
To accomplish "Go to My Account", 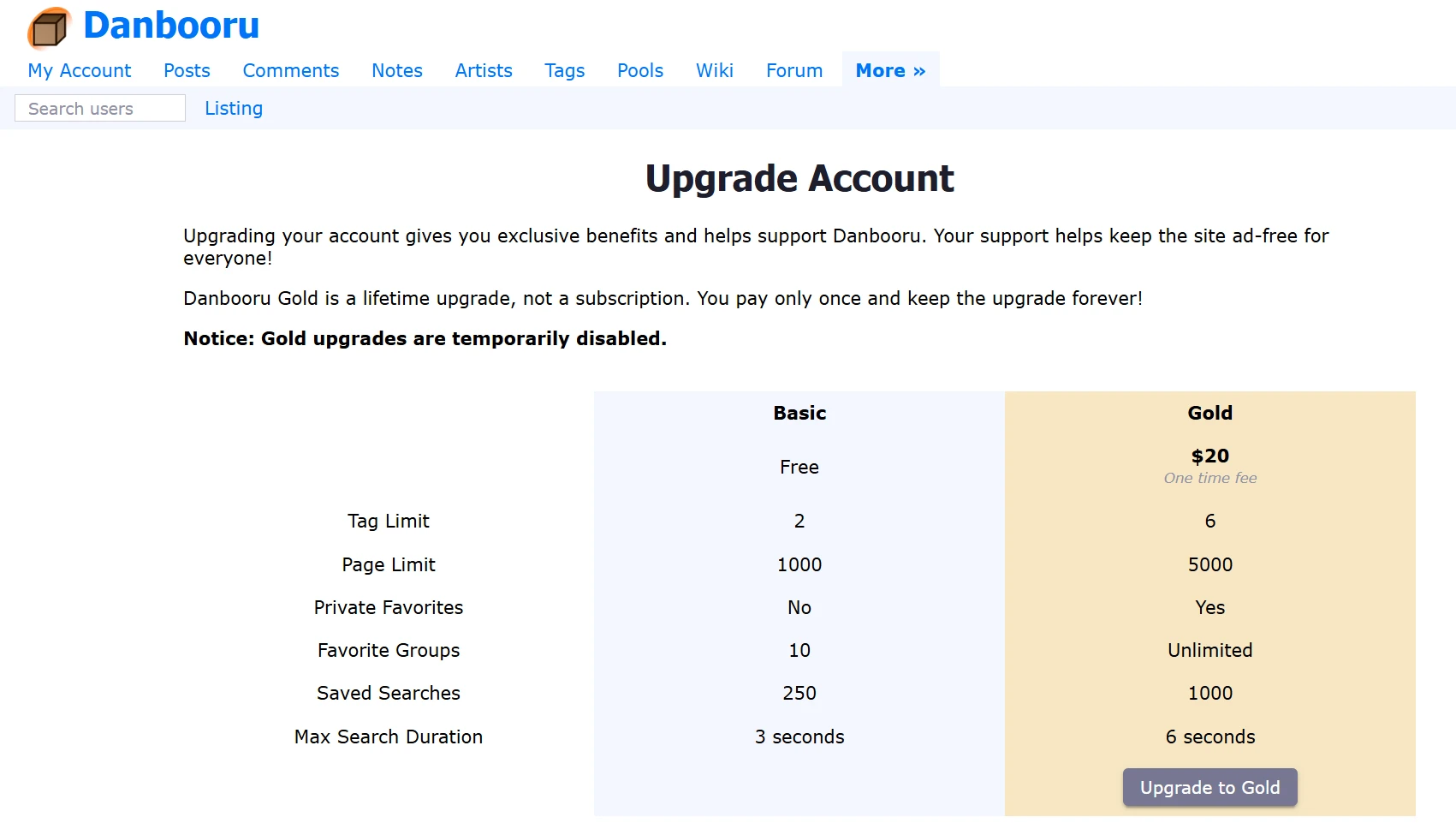I will coord(80,70).
